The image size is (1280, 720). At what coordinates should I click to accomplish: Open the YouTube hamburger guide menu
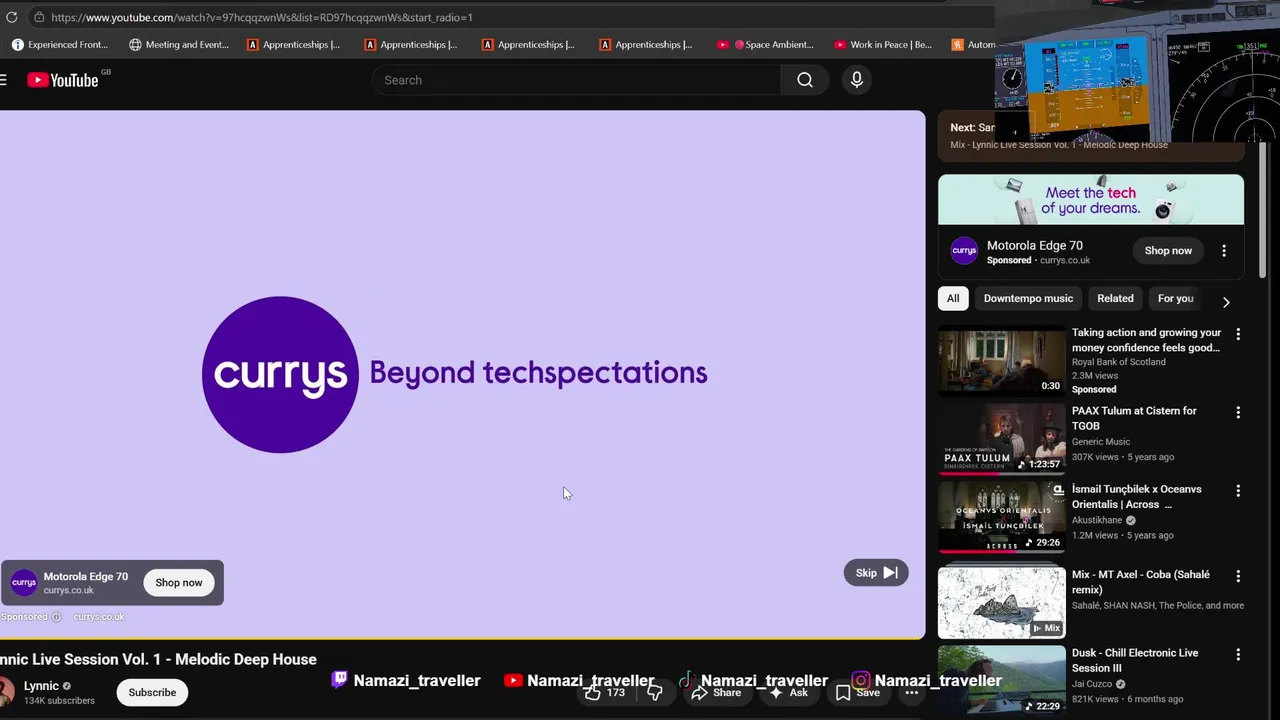4,80
